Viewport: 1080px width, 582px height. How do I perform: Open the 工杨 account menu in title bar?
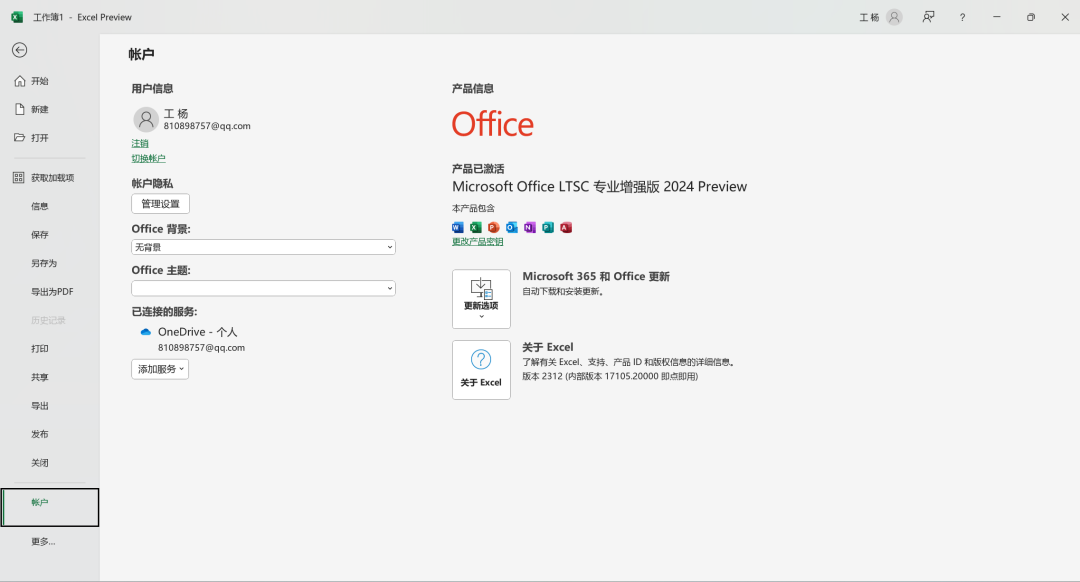pos(880,17)
